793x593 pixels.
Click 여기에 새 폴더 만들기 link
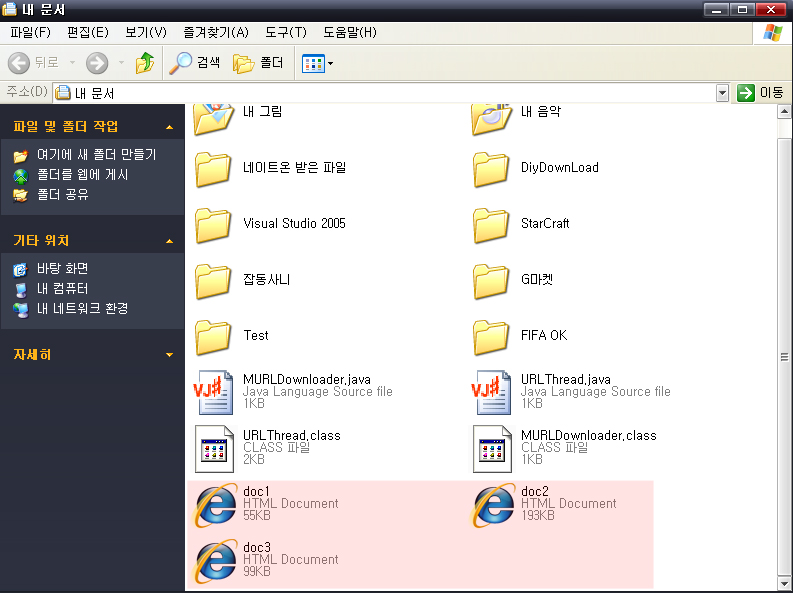[x=97, y=155]
